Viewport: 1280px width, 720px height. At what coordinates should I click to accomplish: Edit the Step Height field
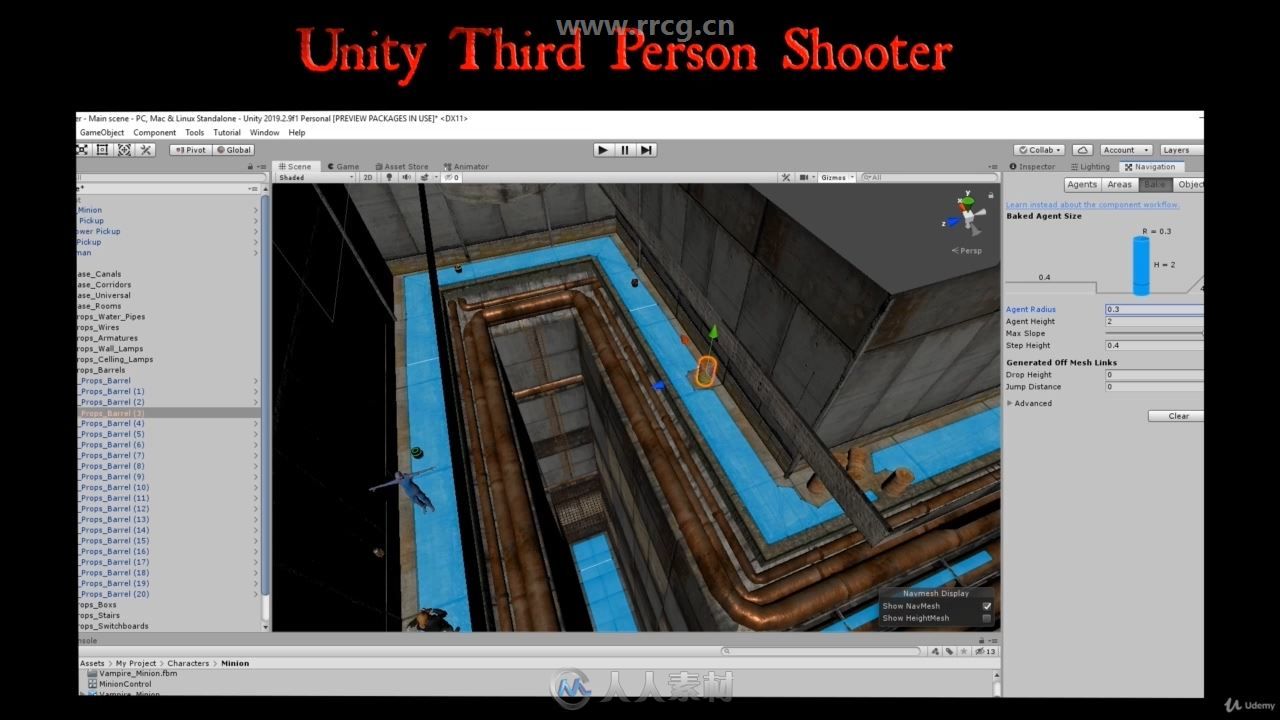(x=1155, y=345)
